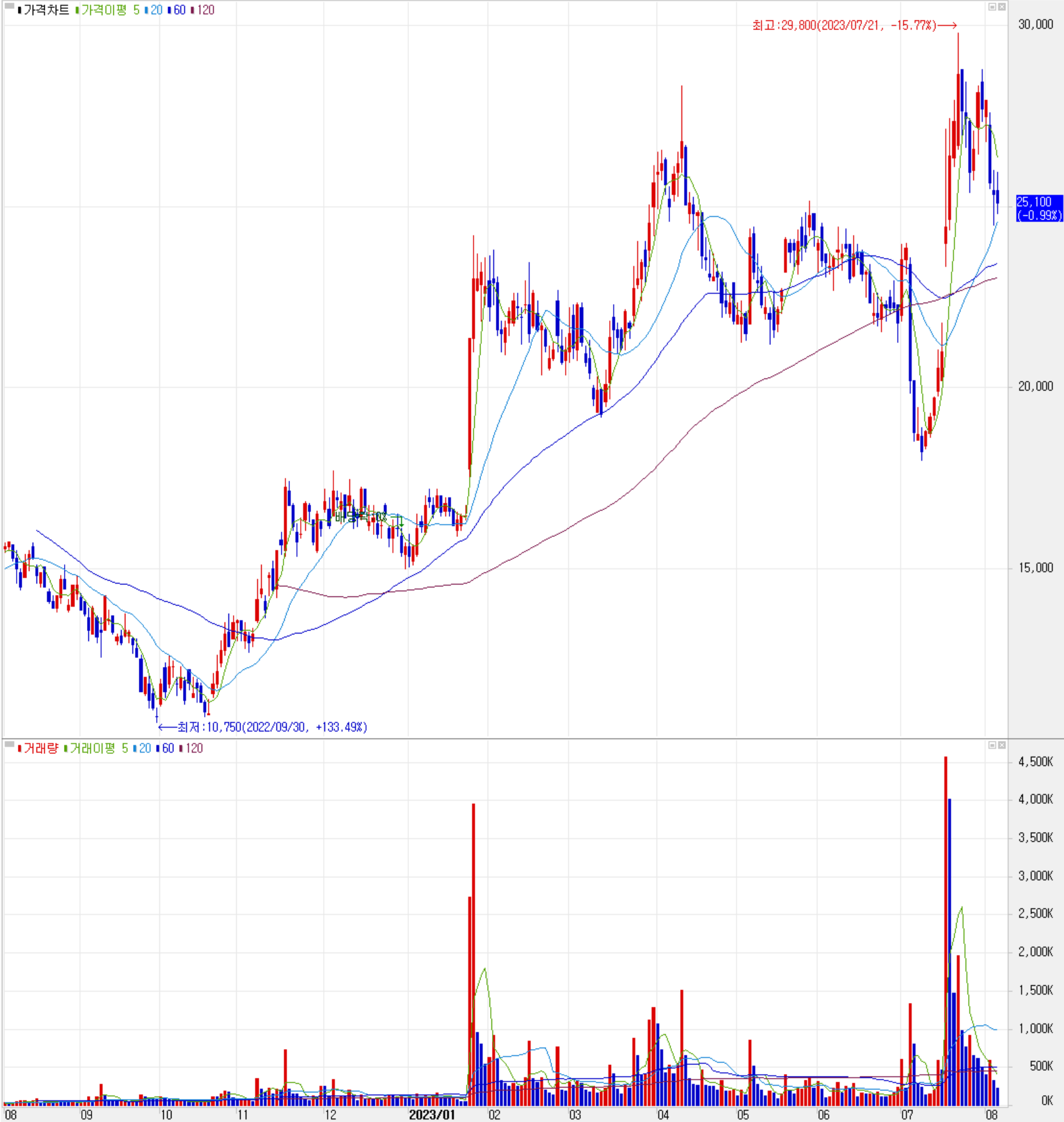Image resolution: width=1064 pixels, height=1122 pixels.
Task: Click the tall red late-January volume bar
Action: (x=473, y=954)
